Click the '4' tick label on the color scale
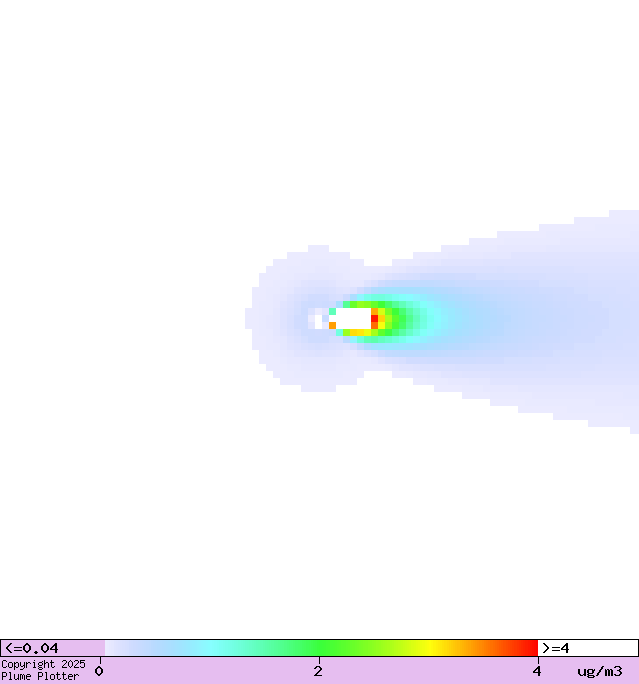This screenshot has width=639, height=684. [537, 671]
